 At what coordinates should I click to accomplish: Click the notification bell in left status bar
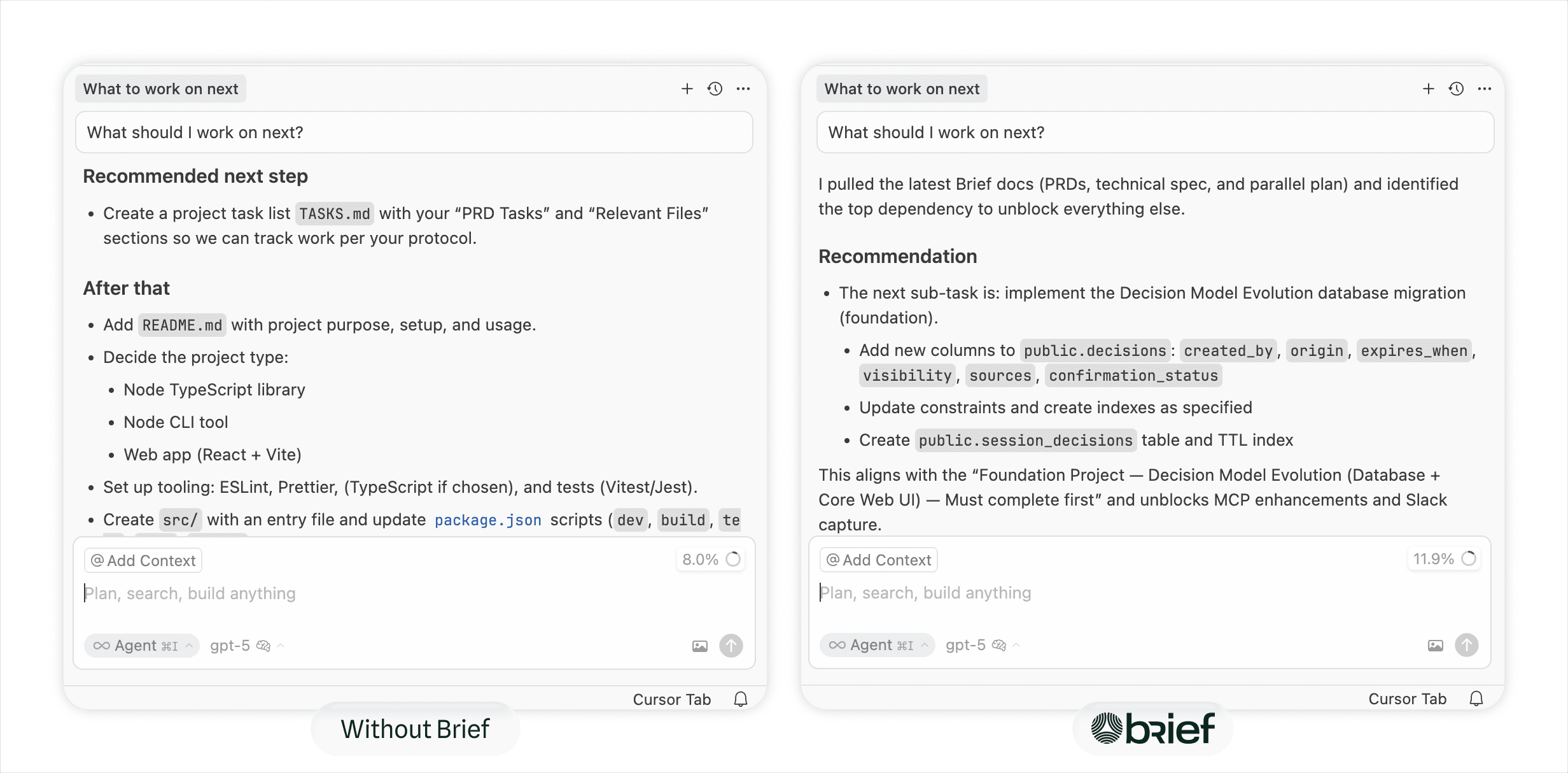tap(740, 699)
